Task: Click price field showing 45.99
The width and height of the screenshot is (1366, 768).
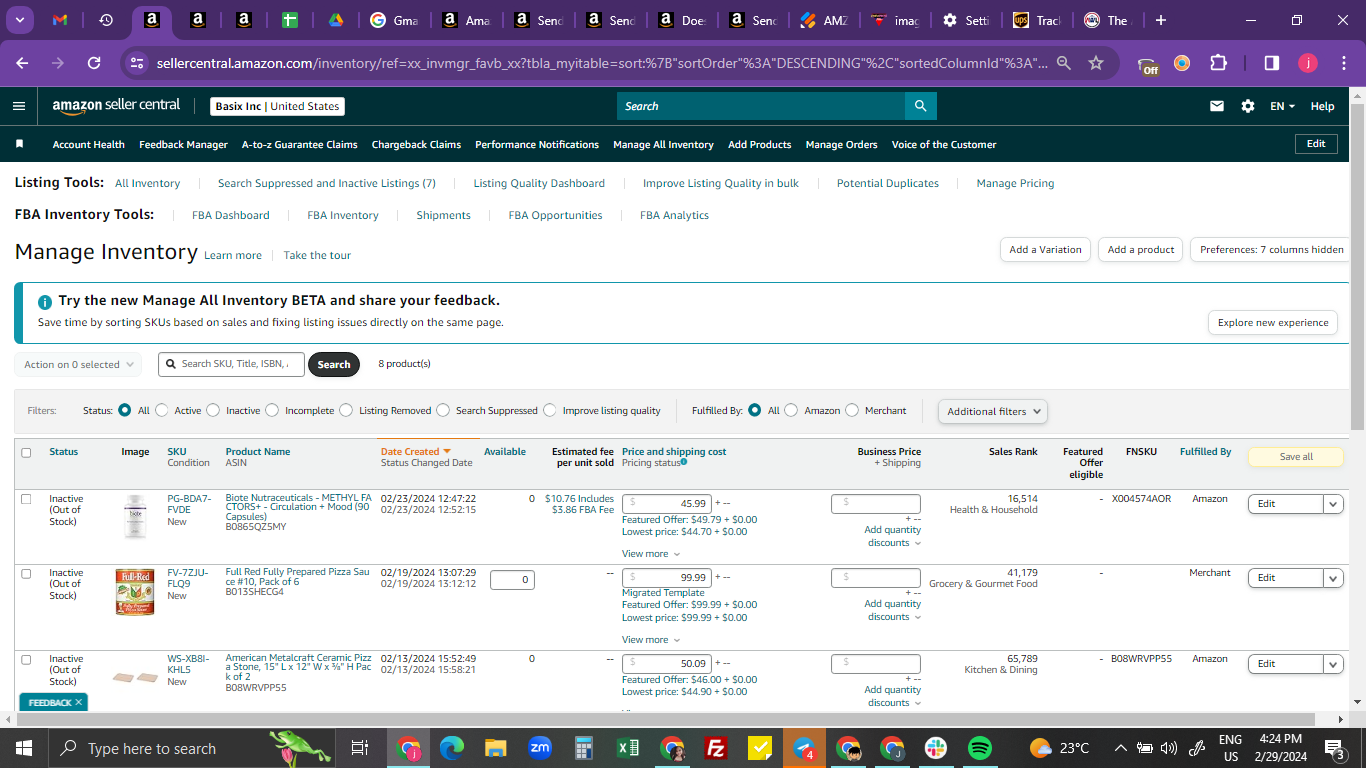Action: click(x=666, y=504)
